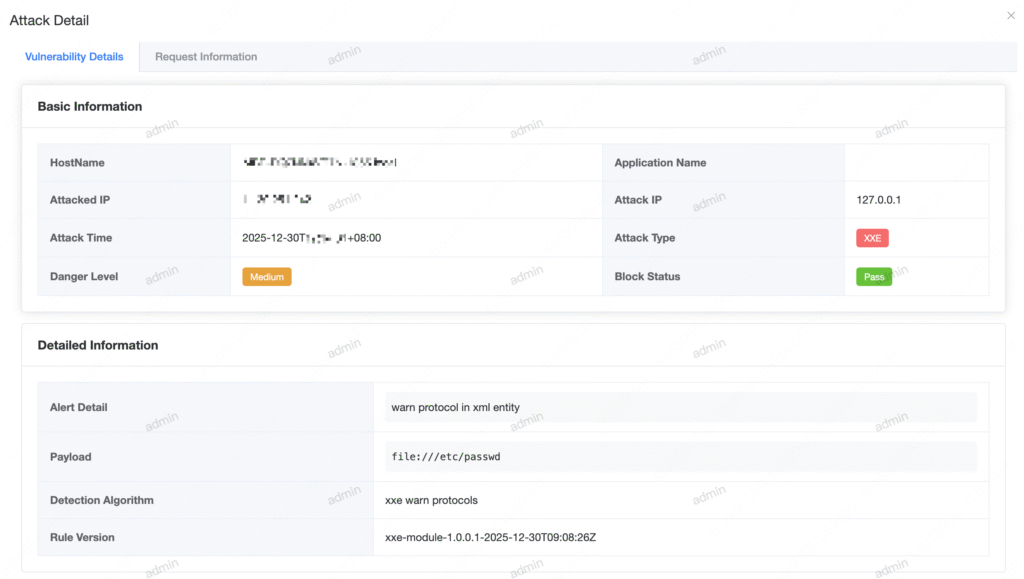
Task: Click the xxe-module rule version text
Action: (490, 537)
